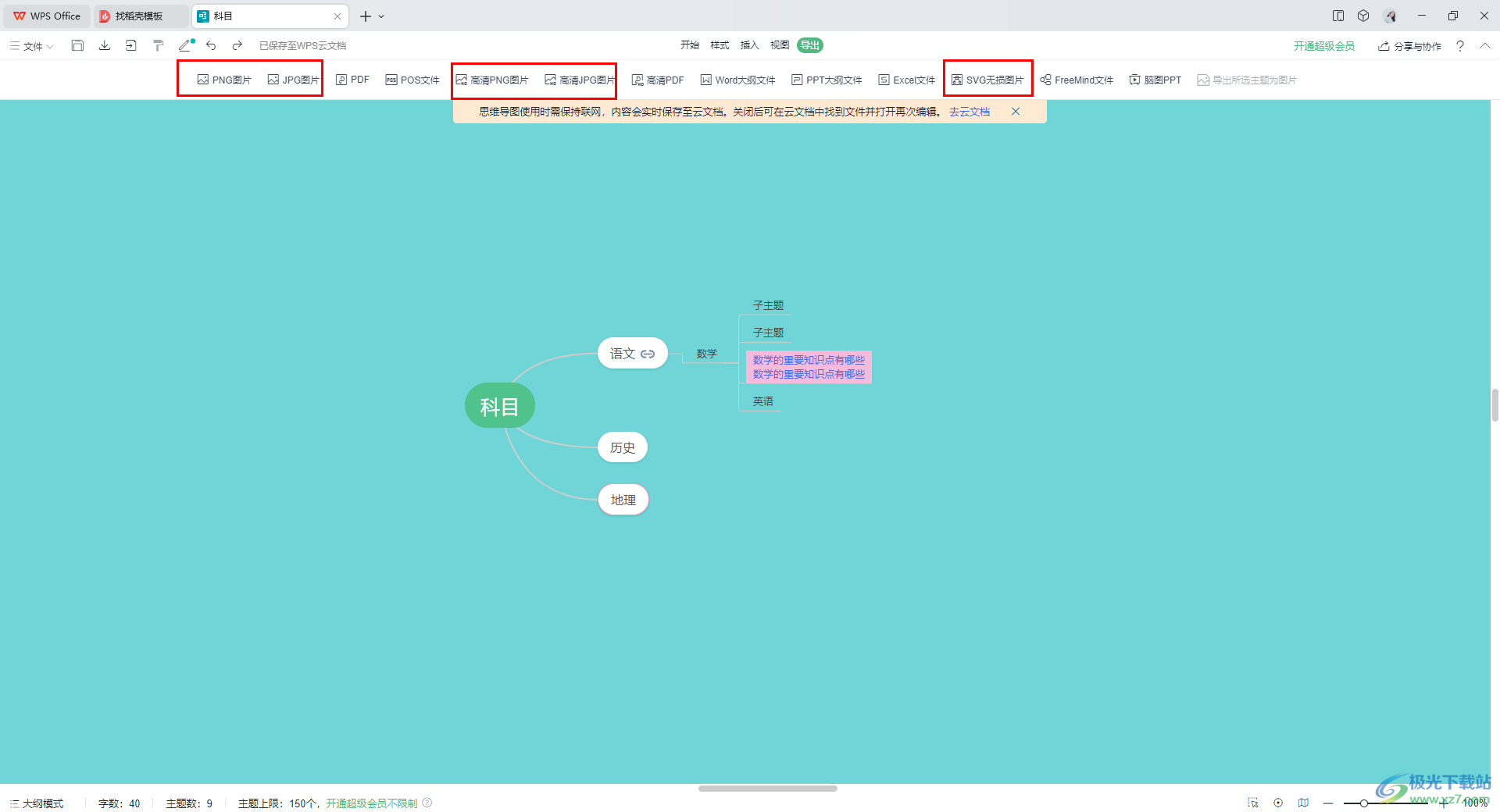Click the topic limit help icon

pyautogui.click(x=427, y=803)
